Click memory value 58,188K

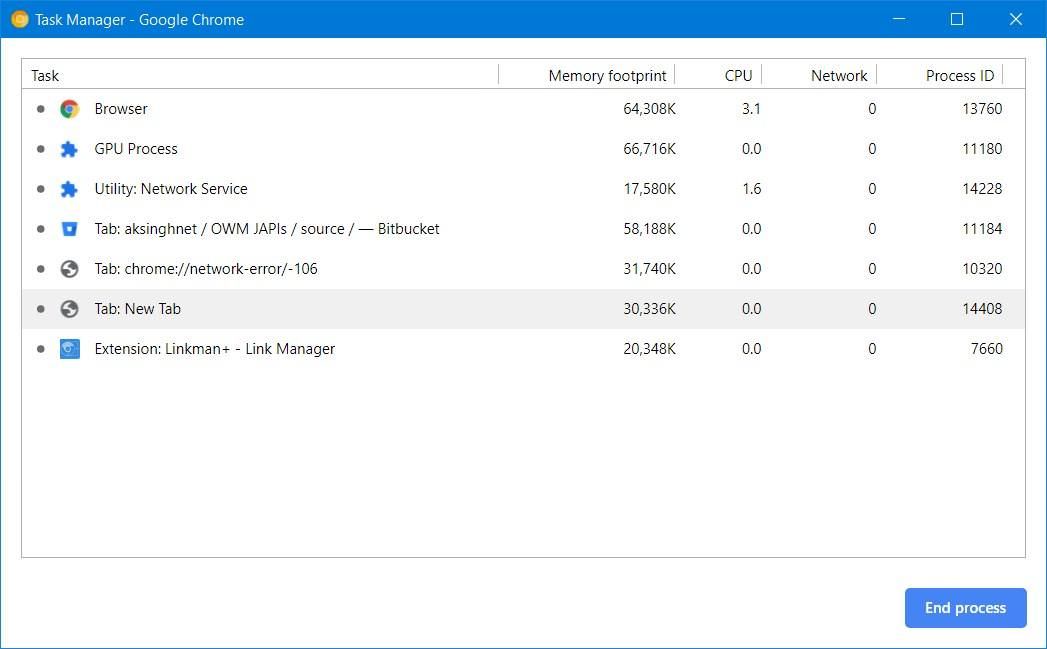649,229
